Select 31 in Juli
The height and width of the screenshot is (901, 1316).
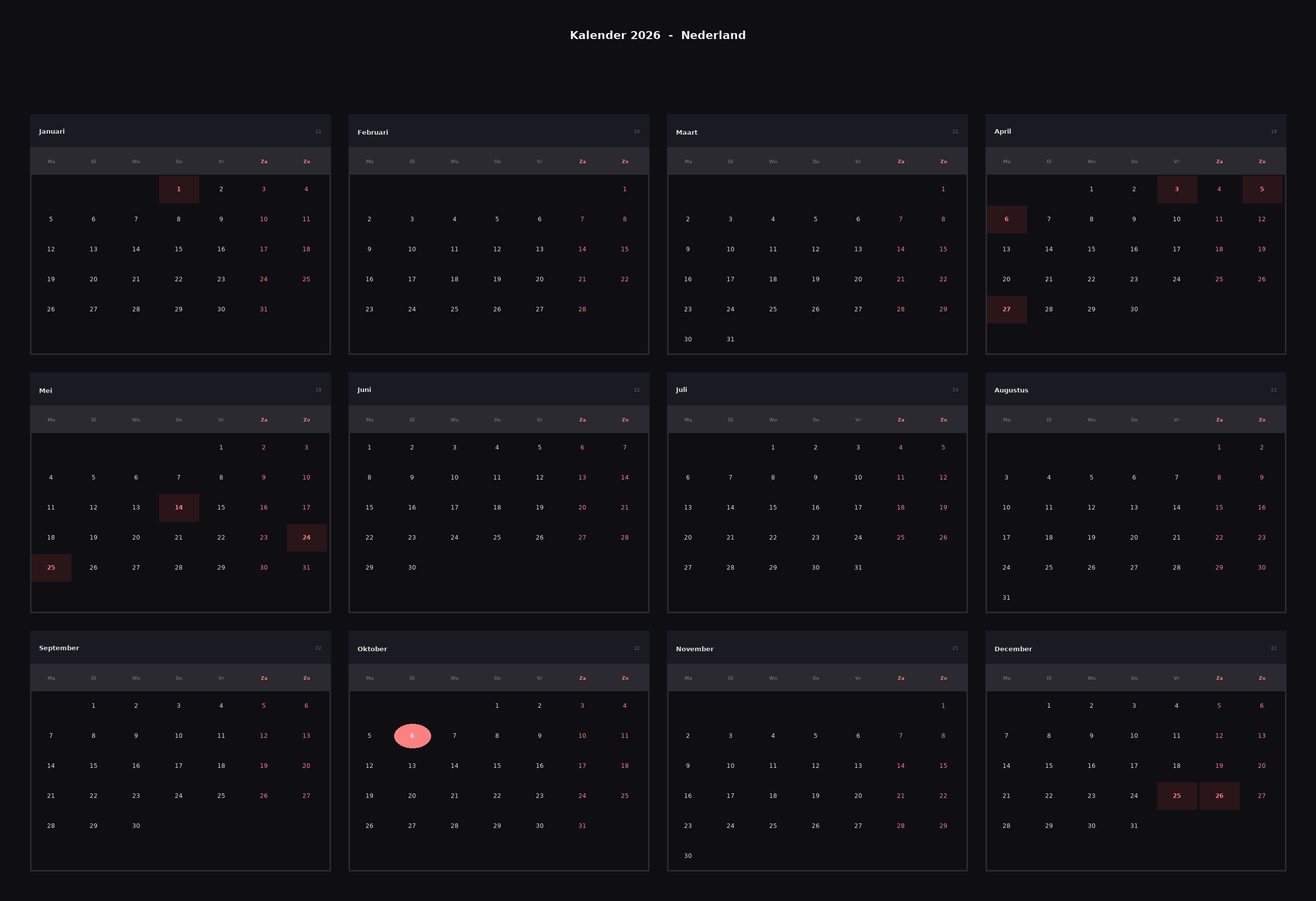[858, 568]
